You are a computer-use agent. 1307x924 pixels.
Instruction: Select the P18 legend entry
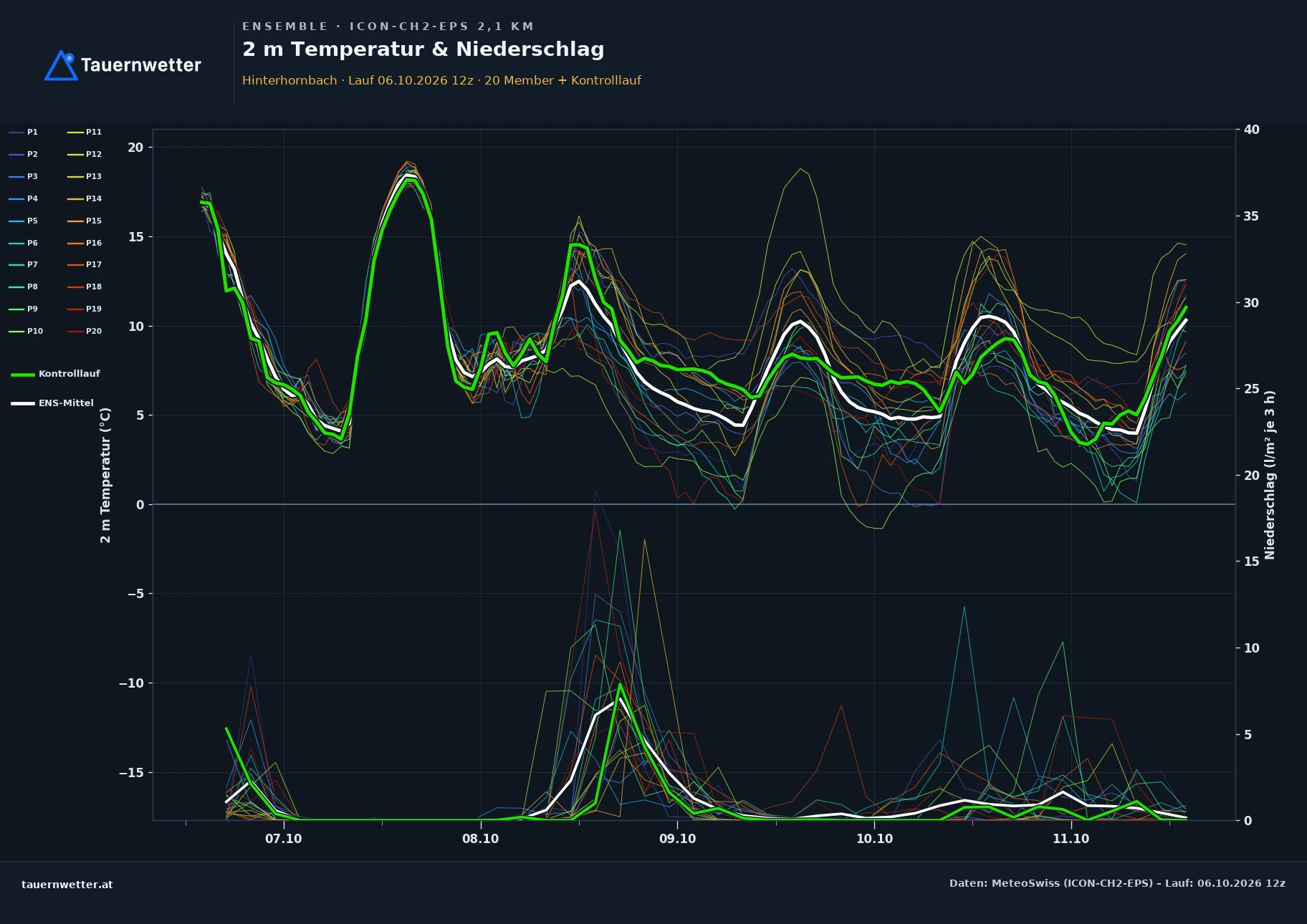click(85, 287)
